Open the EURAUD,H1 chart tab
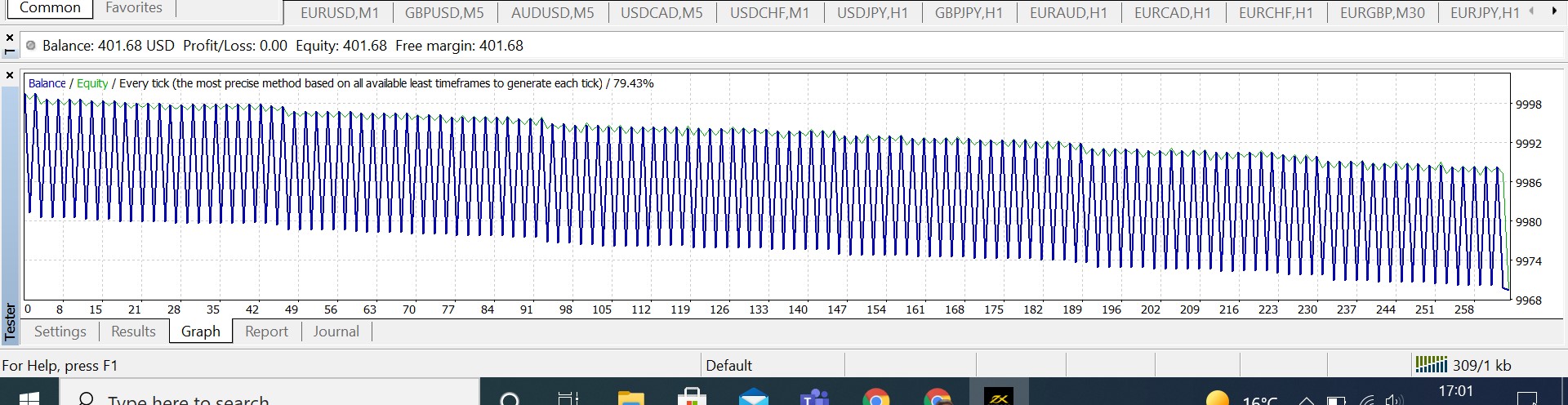The image size is (1568, 405). tap(1068, 12)
